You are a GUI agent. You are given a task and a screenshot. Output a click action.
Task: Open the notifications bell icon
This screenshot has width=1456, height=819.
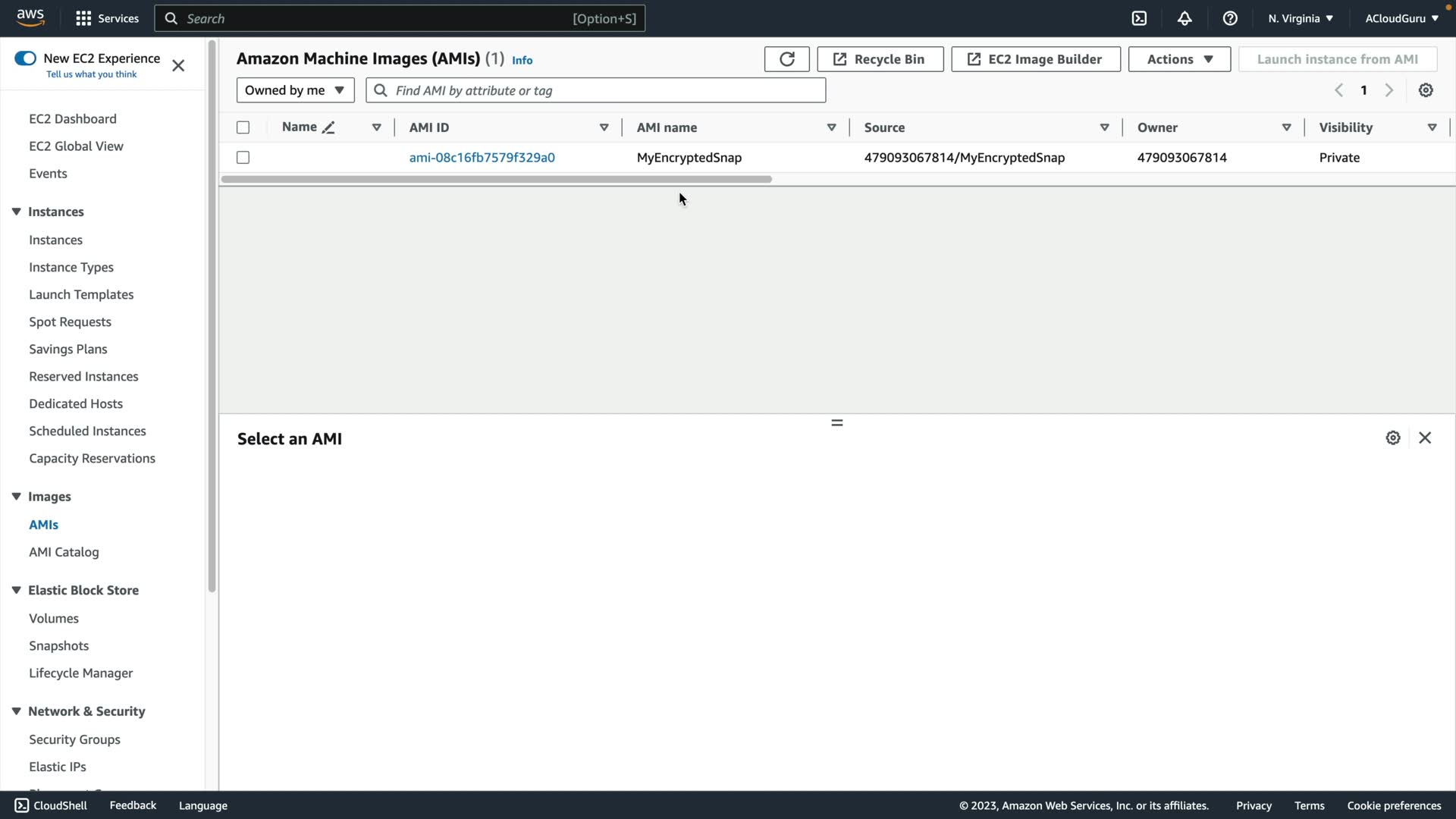pyautogui.click(x=1185, y=18)
